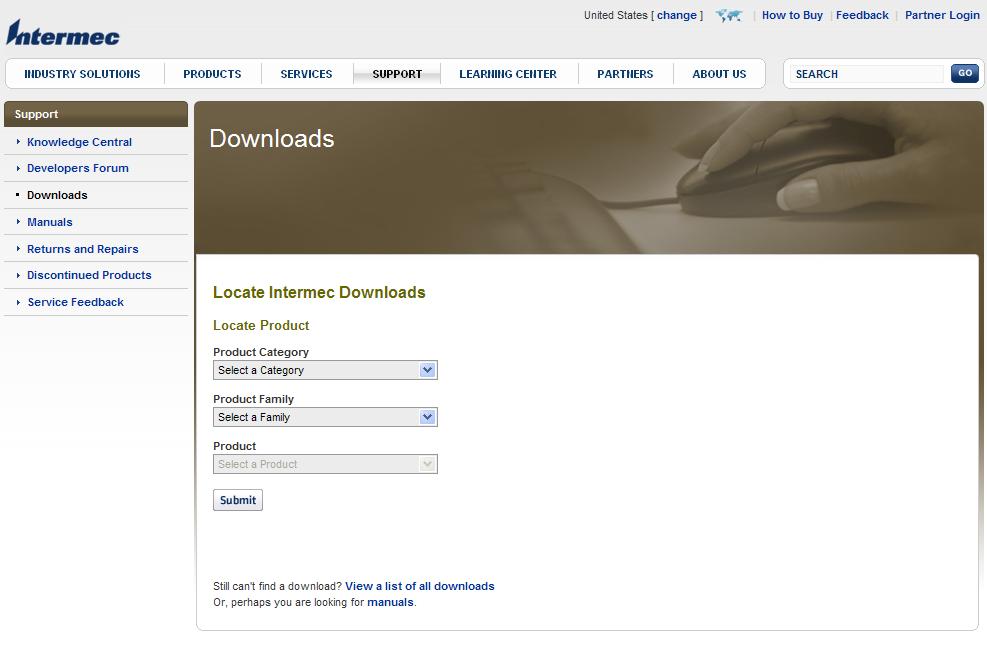The width and height of the screenshot is (987, 645).
Task: Click the world map icon
Action: (x=729, y=16)
